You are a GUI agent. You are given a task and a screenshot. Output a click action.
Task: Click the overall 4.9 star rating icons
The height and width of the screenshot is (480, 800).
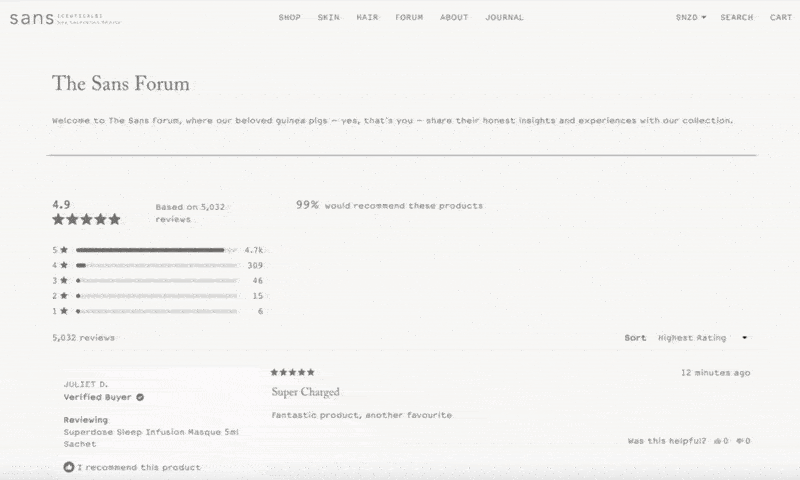[x=86, y=219]
